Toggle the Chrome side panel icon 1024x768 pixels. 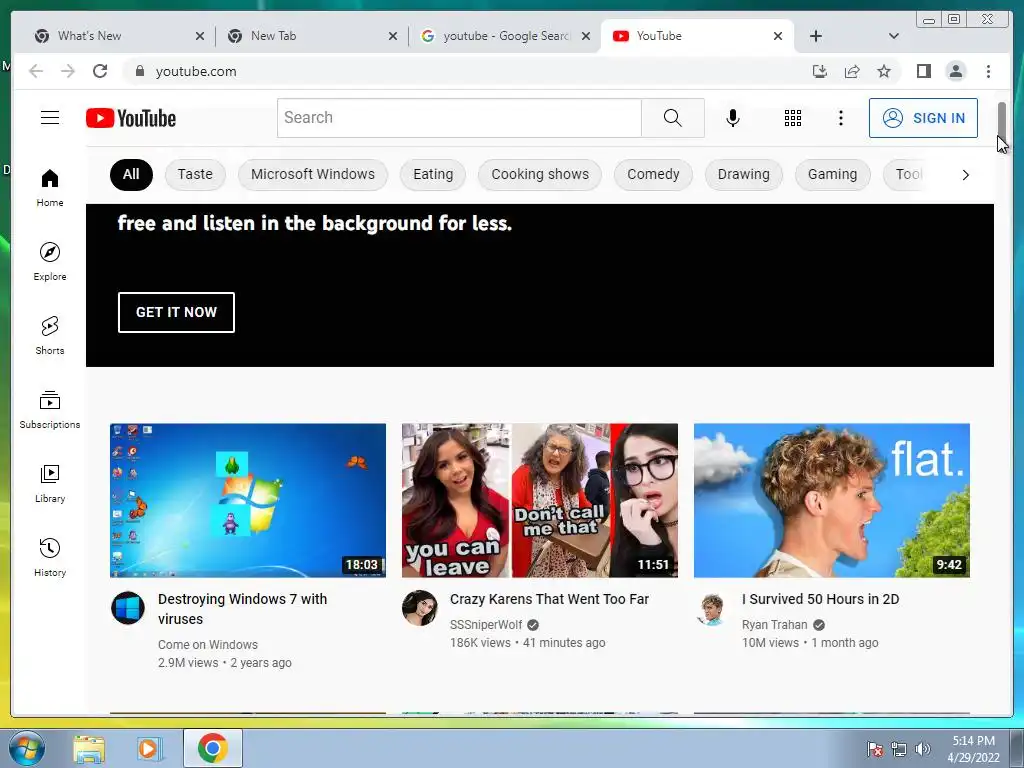click(923, 71)
